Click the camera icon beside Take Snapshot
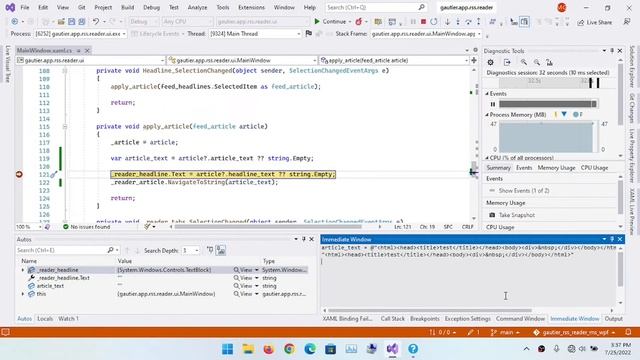Screen dimensions: 640x360 pyautogui.click(x=492, y=215)
